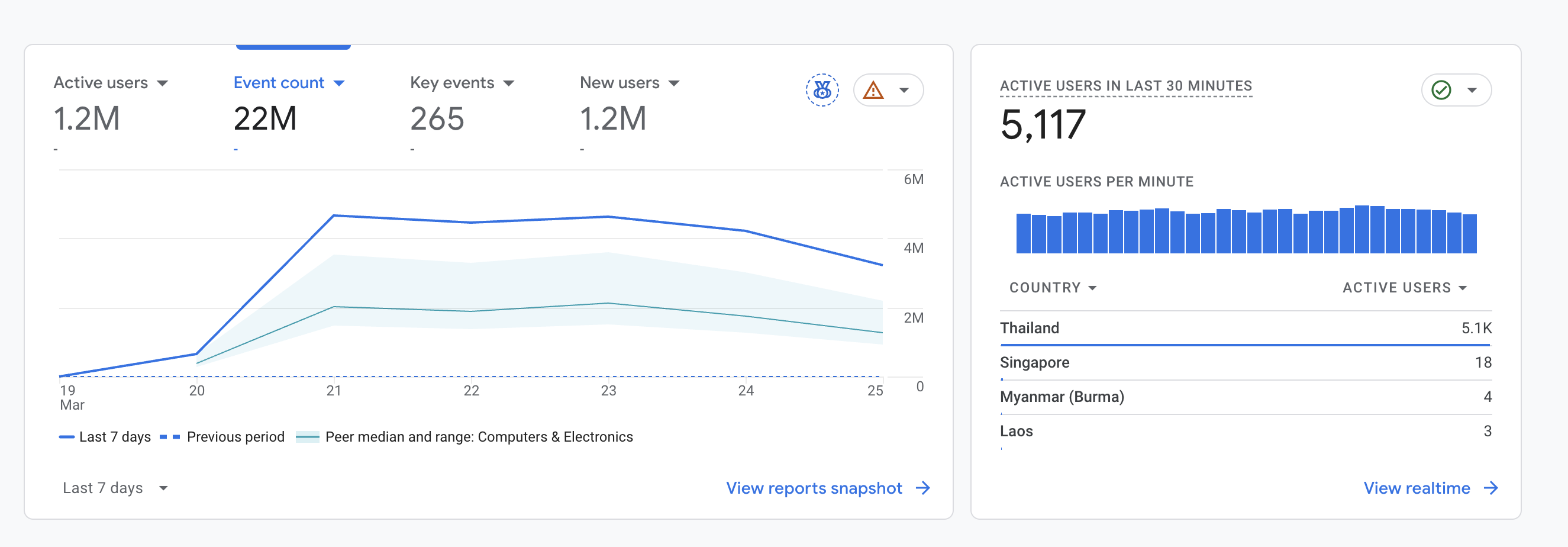The width and height of the screenshot is (1568, 547).
Task: Click arrow icon beside View reports snapshot
Action: point(924,488)
